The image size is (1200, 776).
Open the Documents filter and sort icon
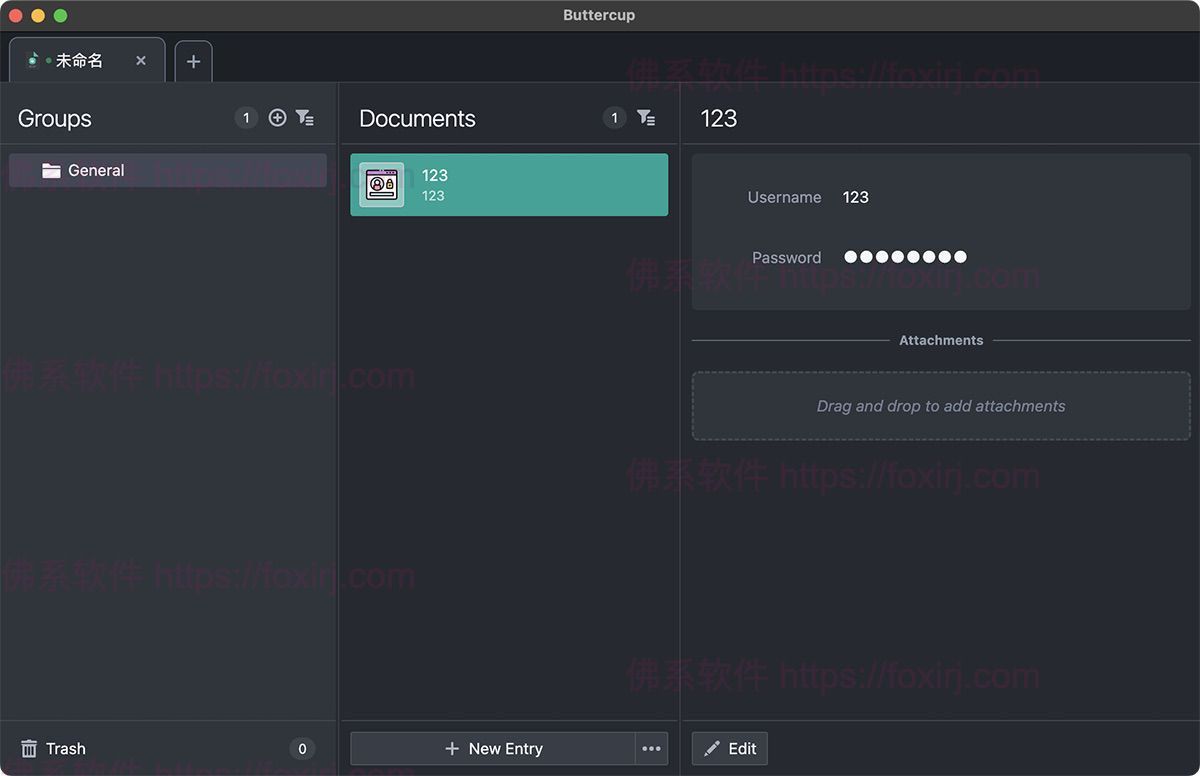pyautogui.click(x=646, y=118)
